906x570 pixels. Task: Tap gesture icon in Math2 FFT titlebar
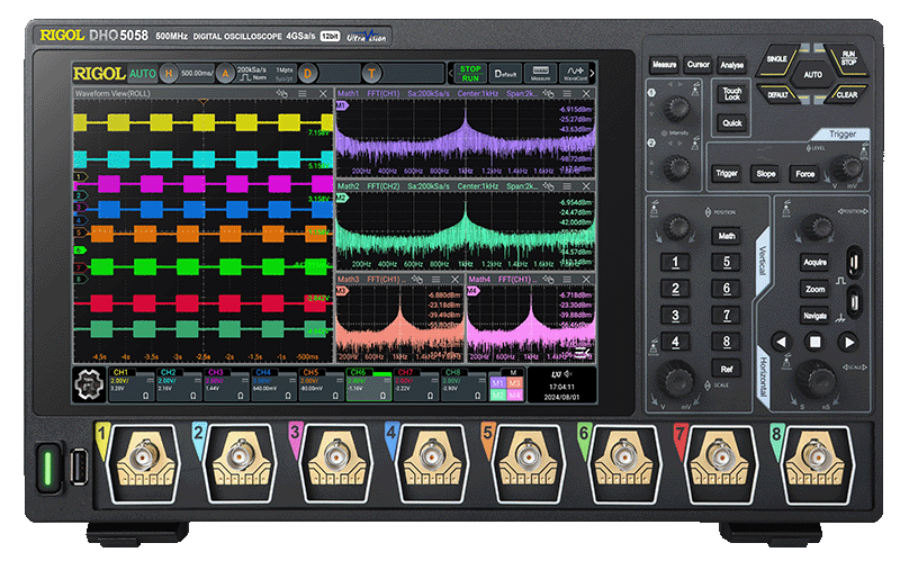(x=548, y=186)
